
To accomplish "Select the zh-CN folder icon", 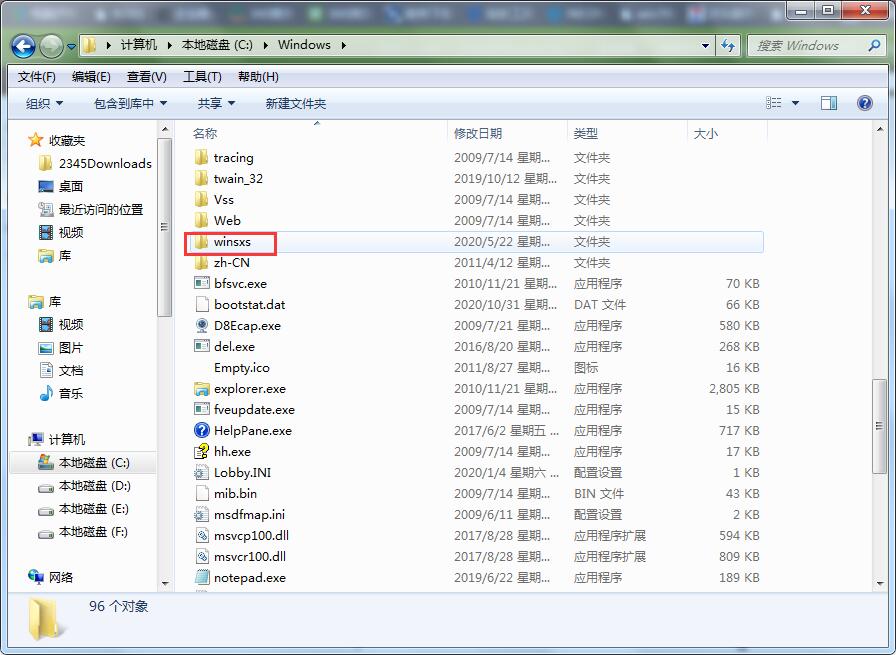I will (201, 262).
